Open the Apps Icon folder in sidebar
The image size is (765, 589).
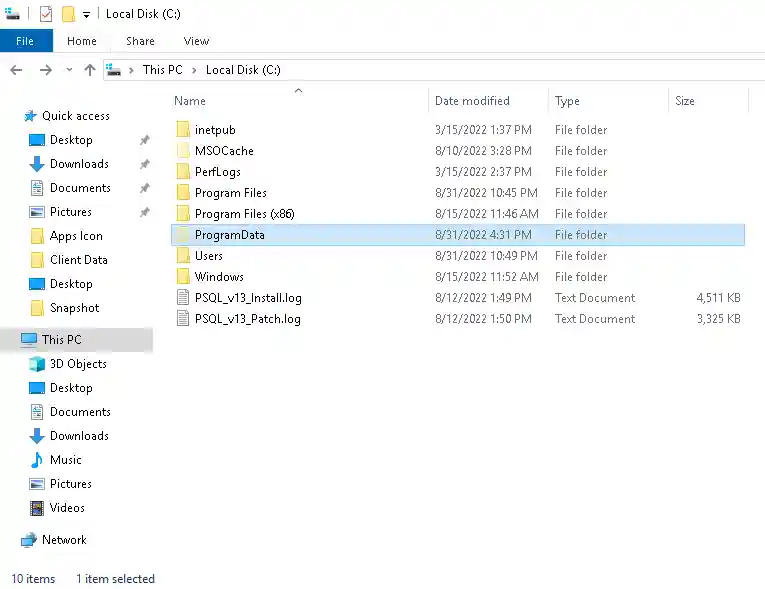(x=76, y=236)
